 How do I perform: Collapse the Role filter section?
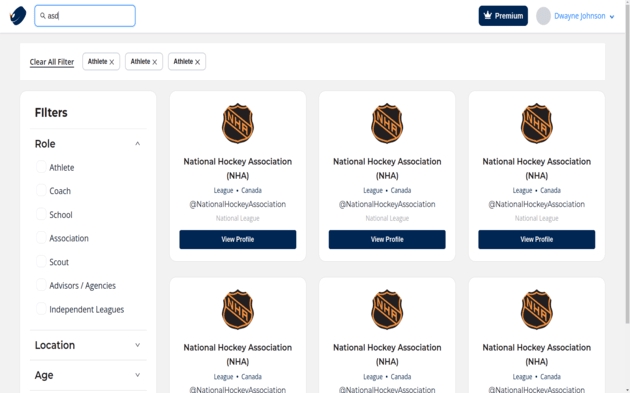pos(137,143)
